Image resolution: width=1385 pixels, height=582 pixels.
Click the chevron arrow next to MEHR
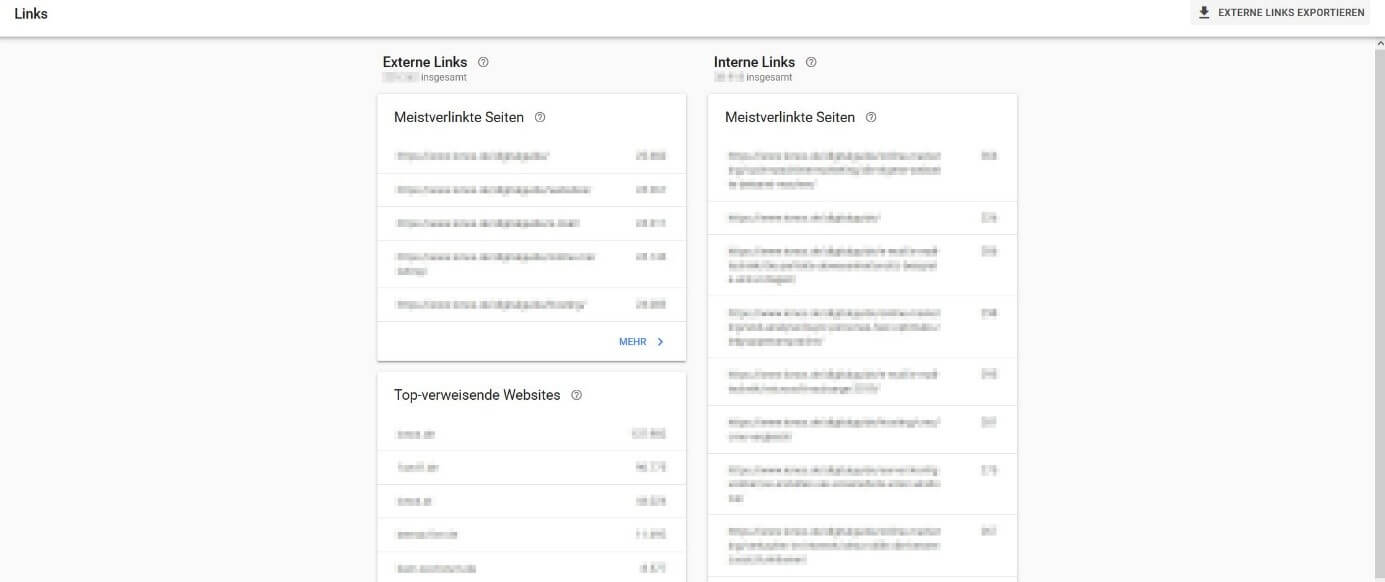pos(660,342)
